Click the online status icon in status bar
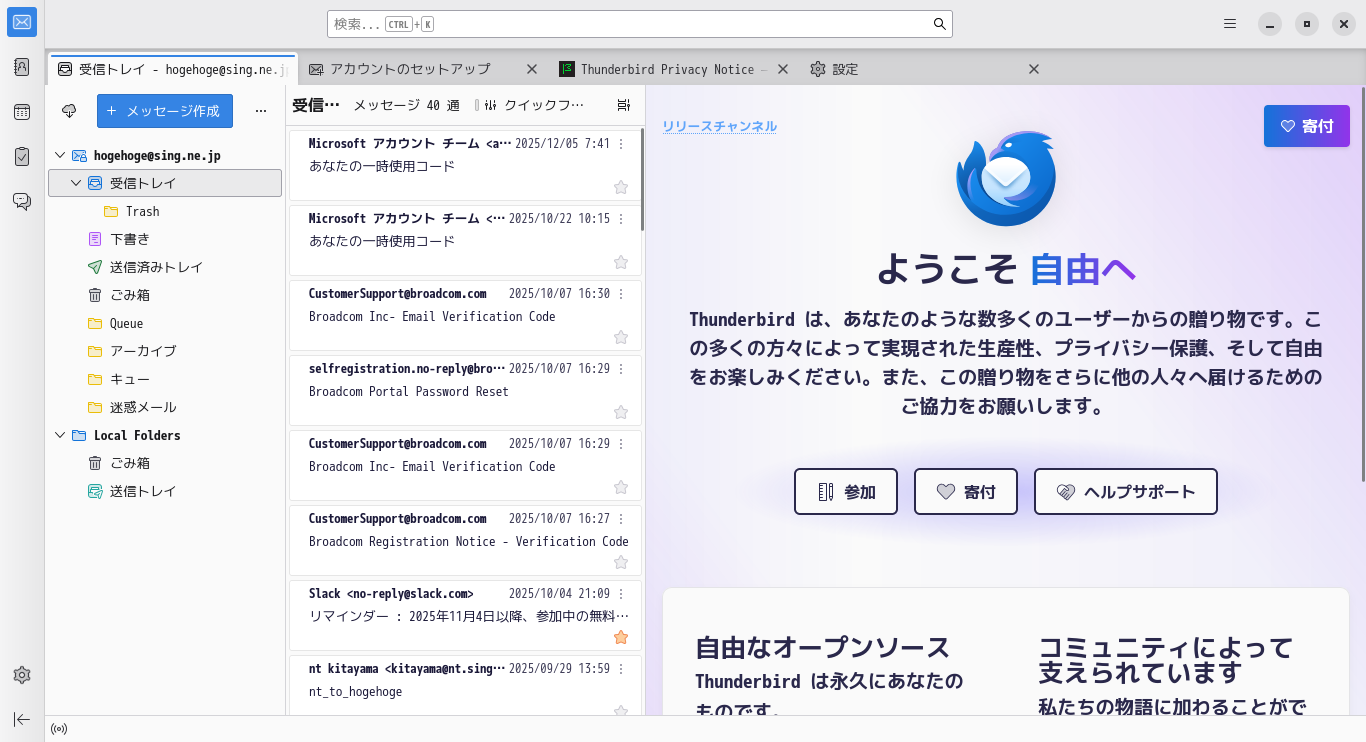Image resolution: width=1366 pixels, height=742 pixels. click(59, 729)
